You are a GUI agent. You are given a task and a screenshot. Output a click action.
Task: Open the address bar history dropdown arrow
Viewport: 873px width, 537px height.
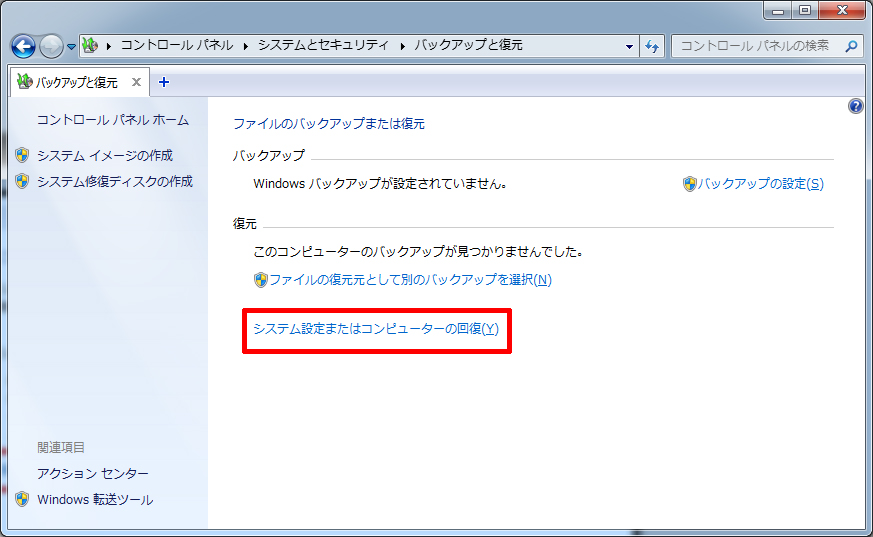coord(629,46)
